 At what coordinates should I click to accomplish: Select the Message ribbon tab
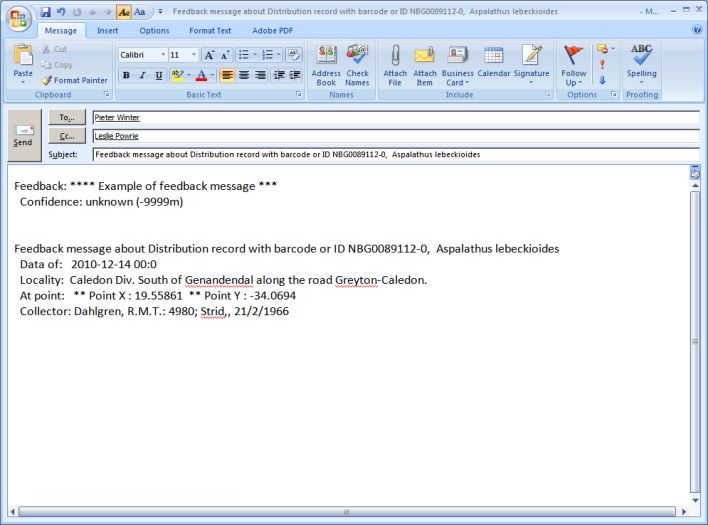tap(61, 31)
